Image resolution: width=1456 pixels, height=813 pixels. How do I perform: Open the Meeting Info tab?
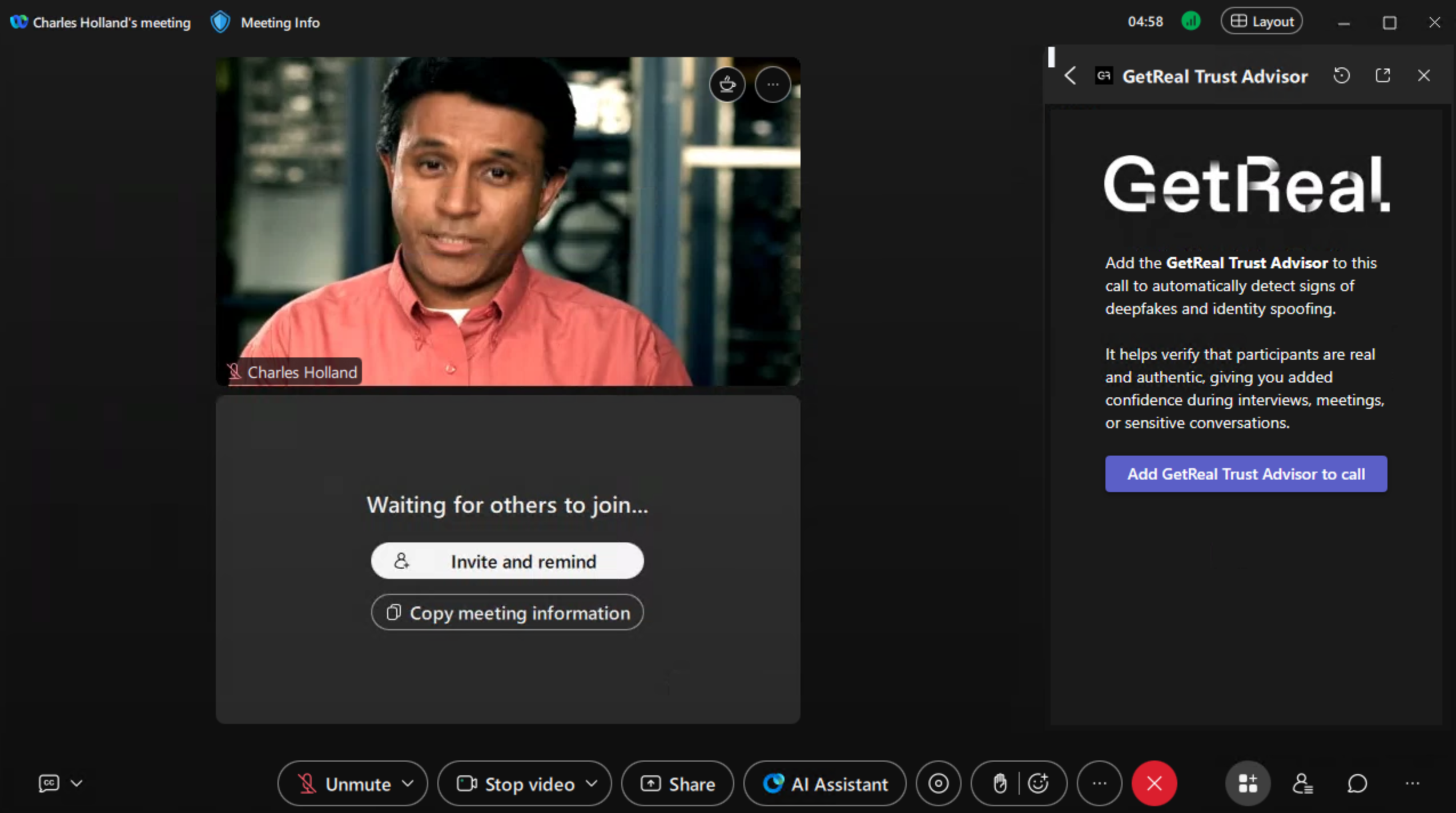(x=279, y=22)
